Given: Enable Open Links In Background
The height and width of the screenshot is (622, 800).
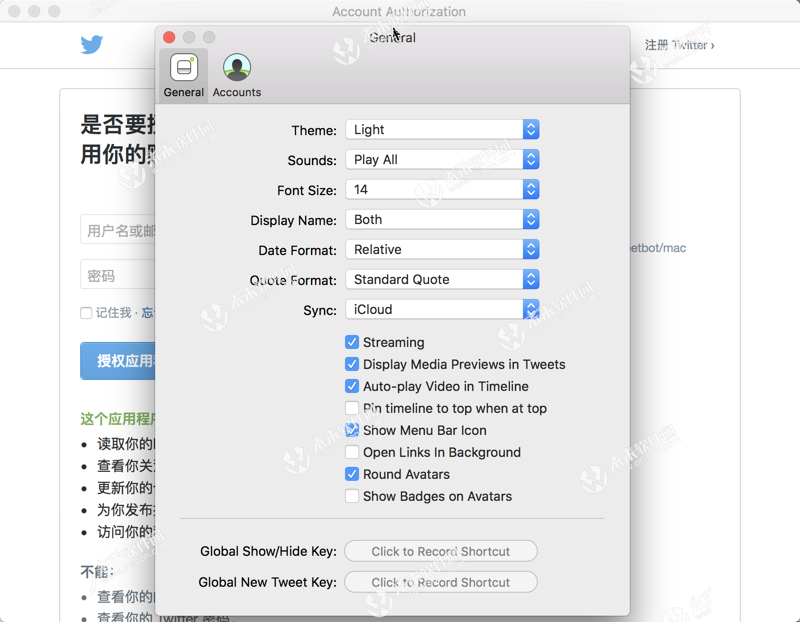Looking at the screenshot, I should pyautogui.click(x=352, y=452).
